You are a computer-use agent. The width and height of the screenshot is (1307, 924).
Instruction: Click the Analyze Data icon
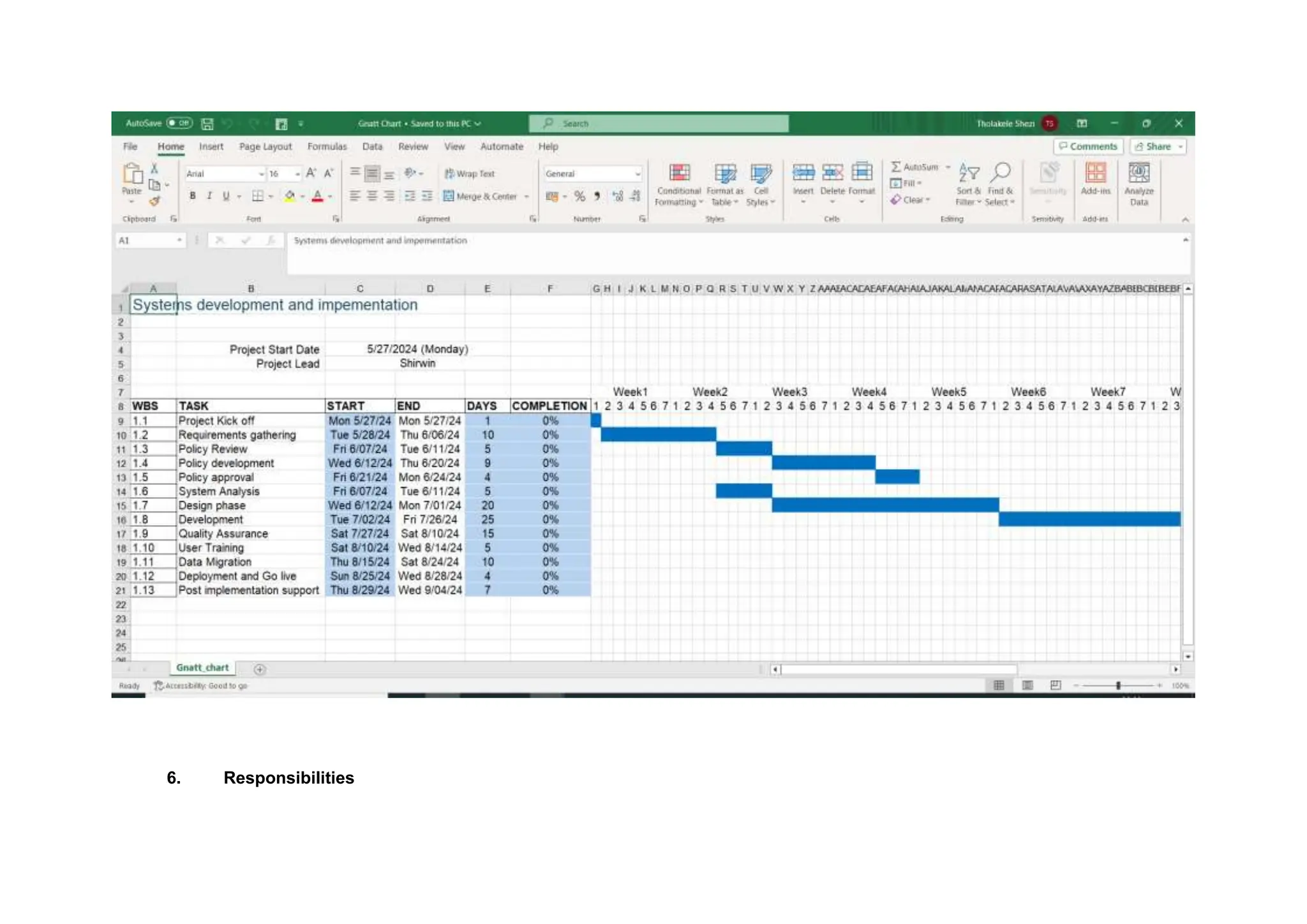tap(1139, 174)
